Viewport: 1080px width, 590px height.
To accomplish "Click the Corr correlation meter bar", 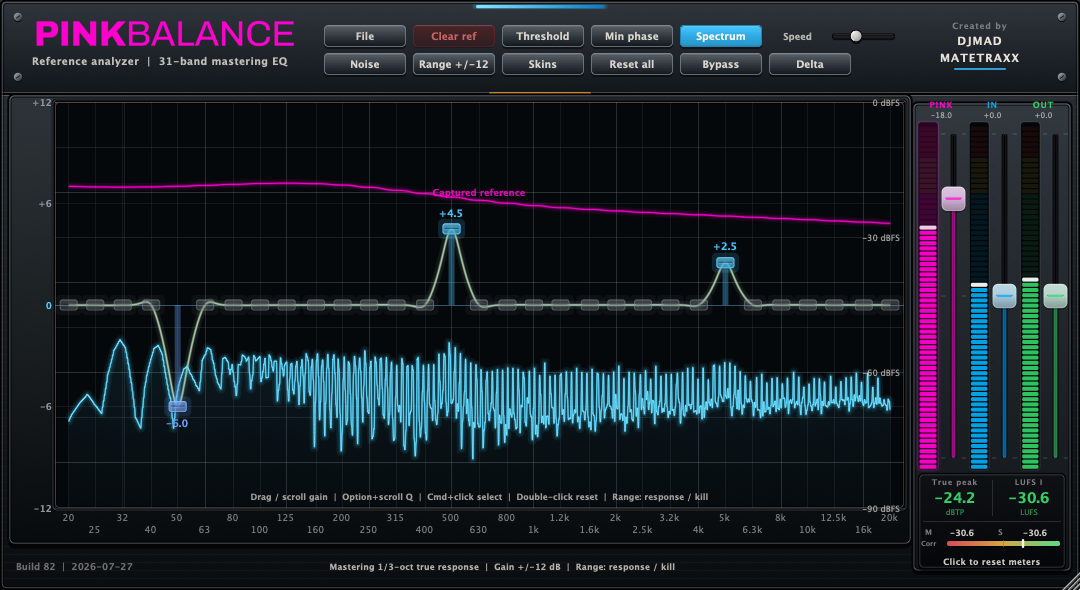I will (1004, 544).
